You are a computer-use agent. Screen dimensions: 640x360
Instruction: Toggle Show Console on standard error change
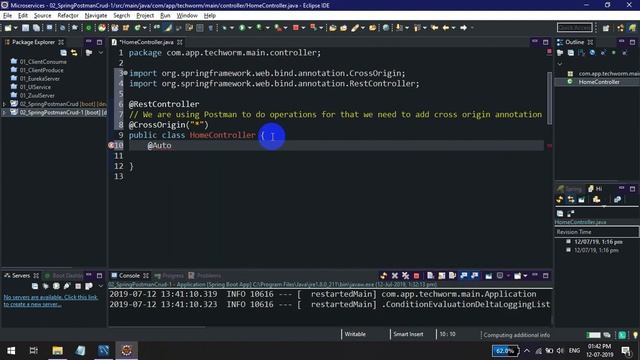click(475, 276)
